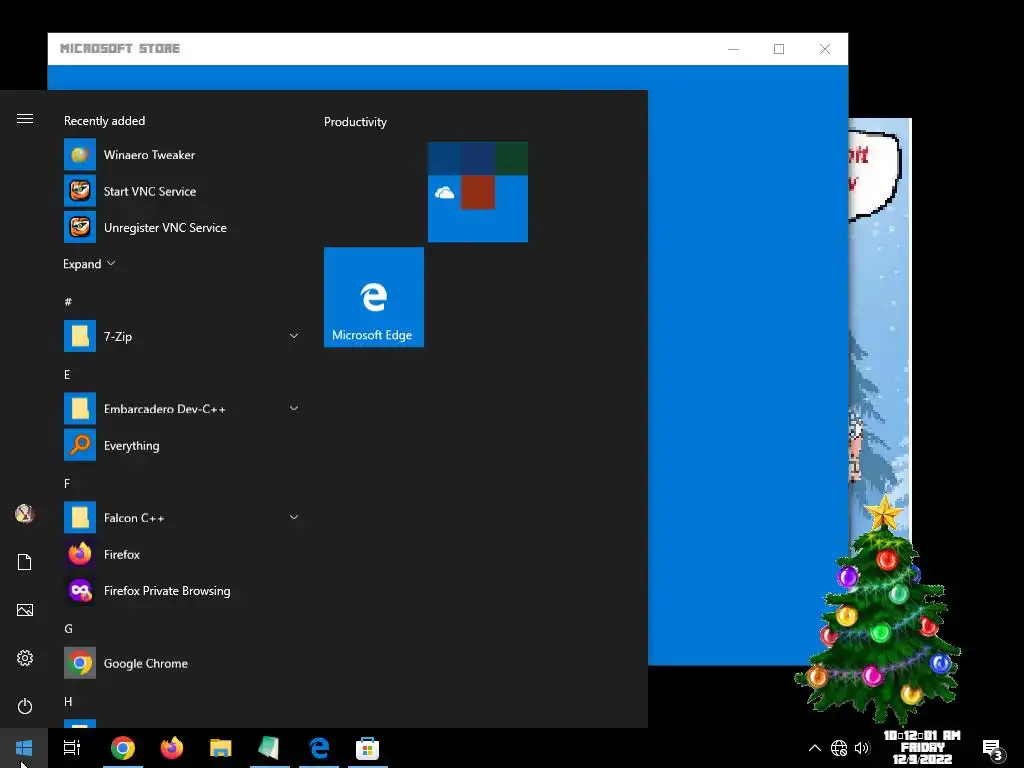Launch Google Chrome from the app list
This screenshot has width=1024, height=768.
pos(181,664)
